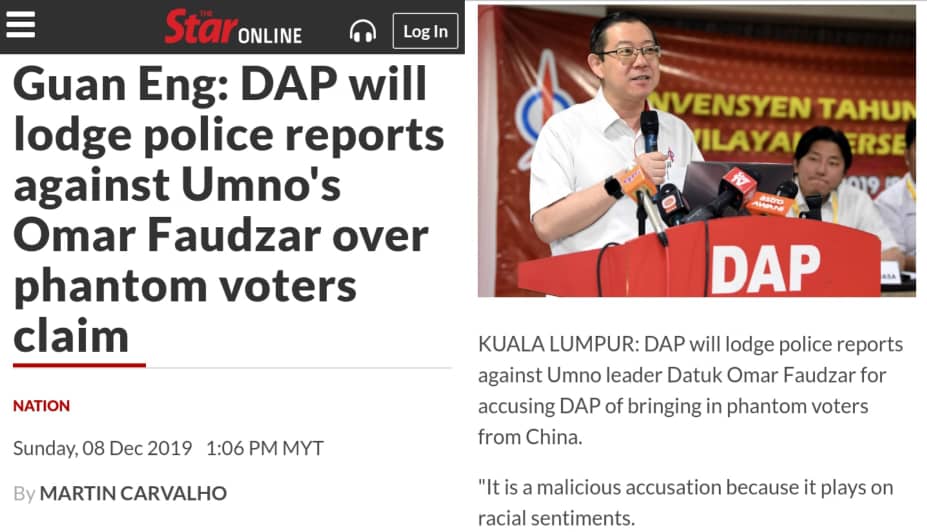Open the headphones audio listen icon
Screen dimensions: 927x532
tap(362, 31)
